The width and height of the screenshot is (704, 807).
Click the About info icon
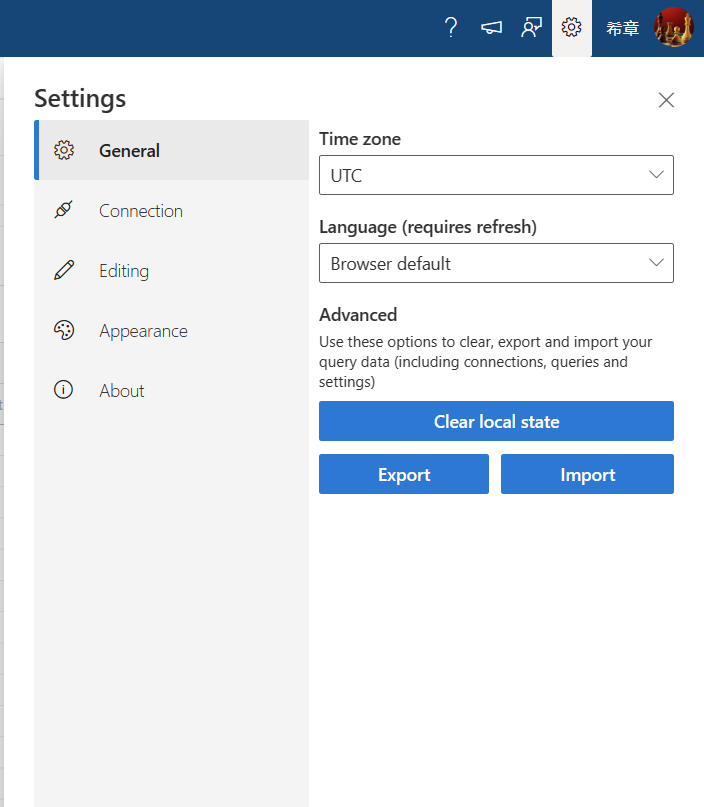(x=63, y=390)
